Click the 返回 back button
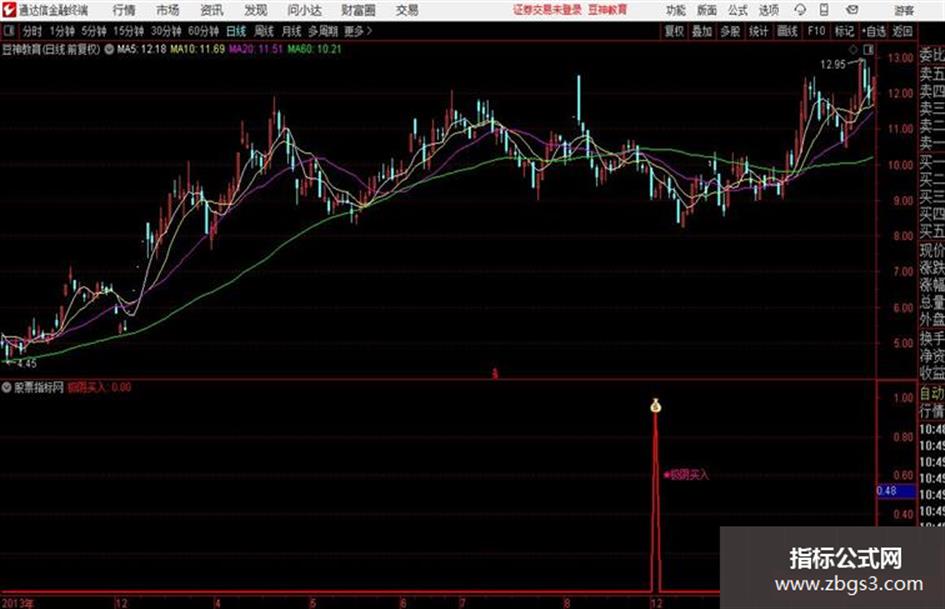The height and width of the screenshot is (609, 945). tap(902, 31)
